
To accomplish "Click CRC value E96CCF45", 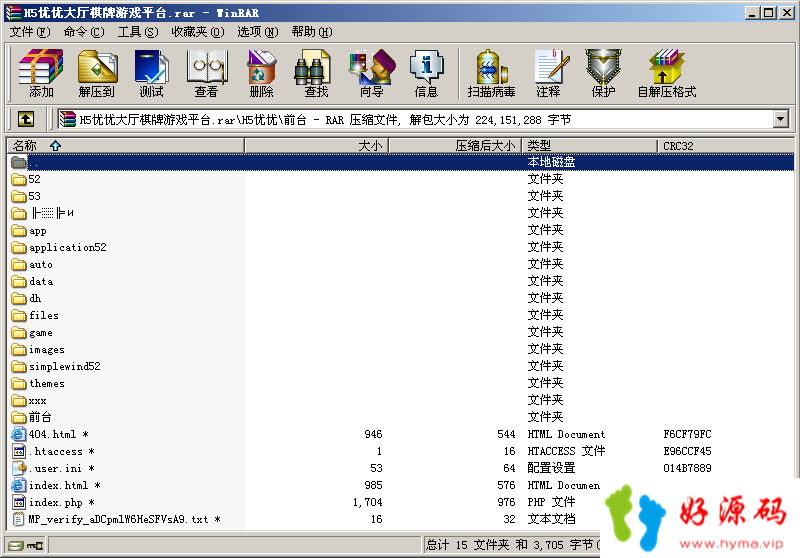I will tap(687, 451).
